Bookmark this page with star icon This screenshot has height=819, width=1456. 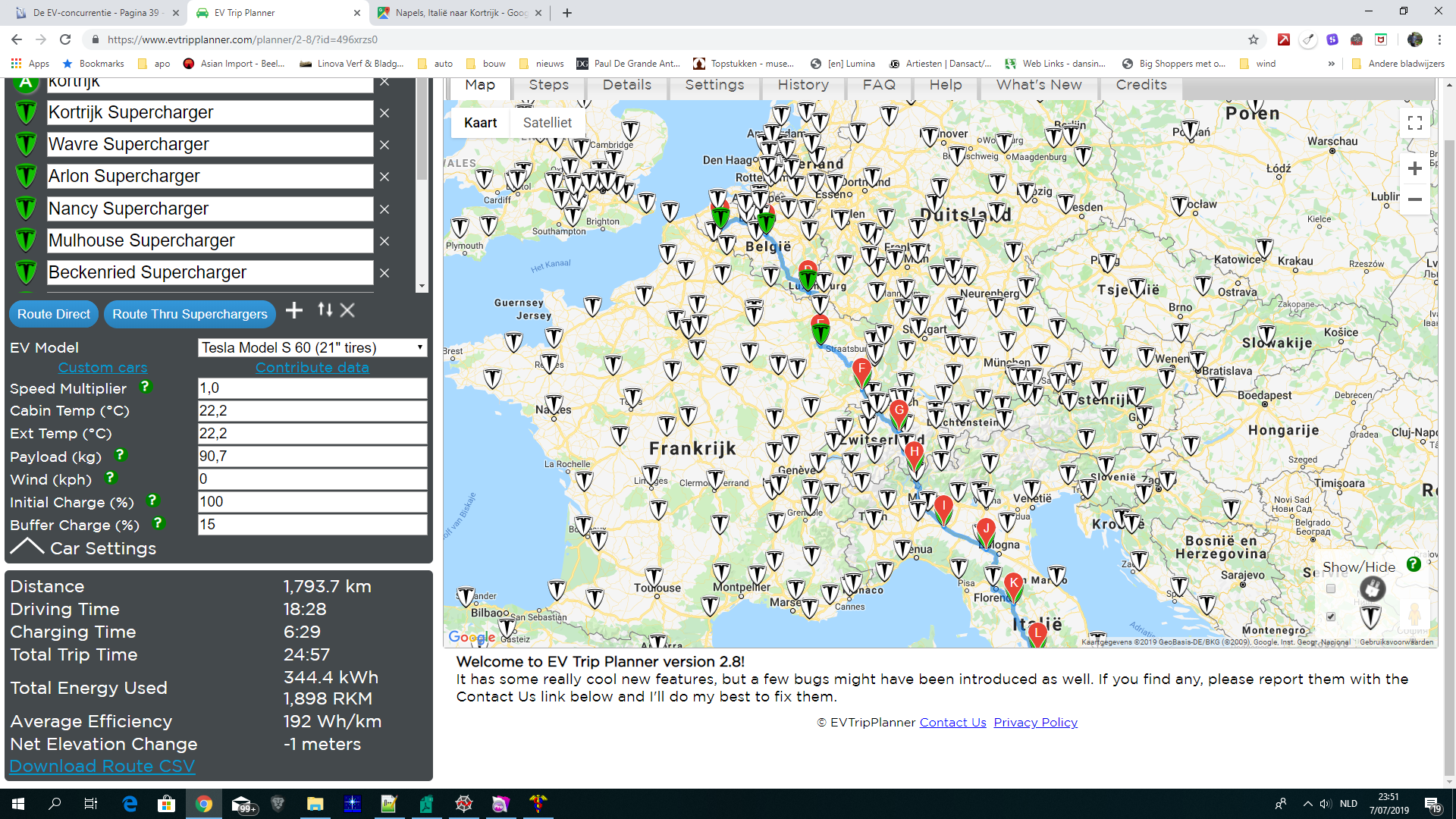[1254, 39]
